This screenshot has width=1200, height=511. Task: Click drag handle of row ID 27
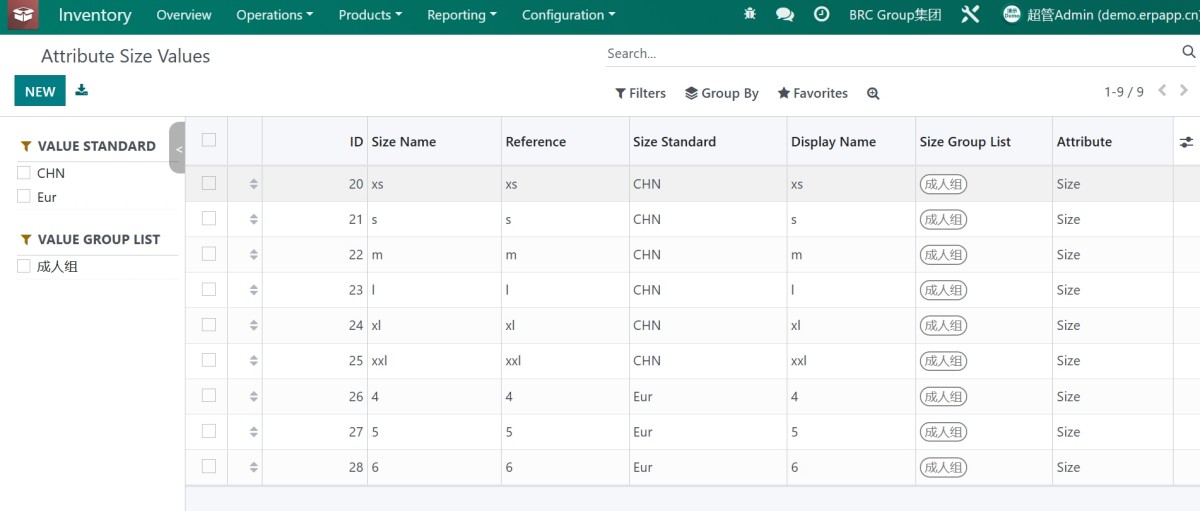pos(254,432)
